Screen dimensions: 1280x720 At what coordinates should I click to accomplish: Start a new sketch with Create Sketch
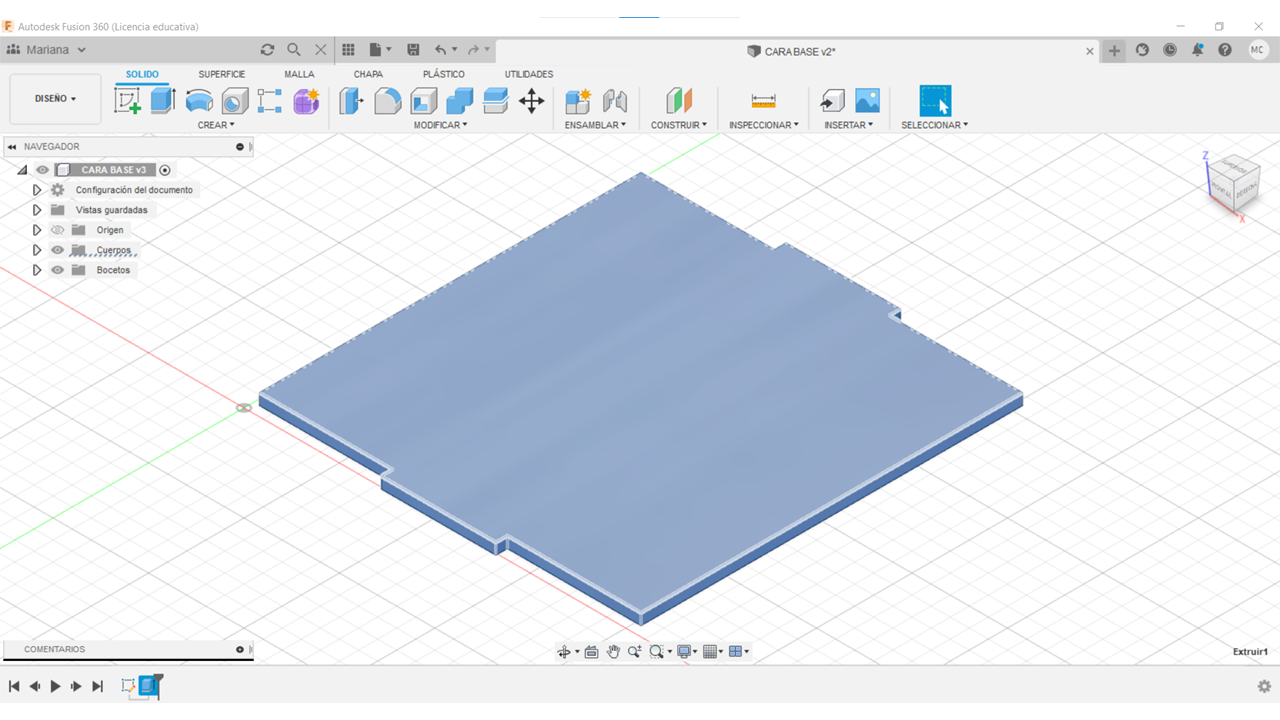[x=127, y=100]
